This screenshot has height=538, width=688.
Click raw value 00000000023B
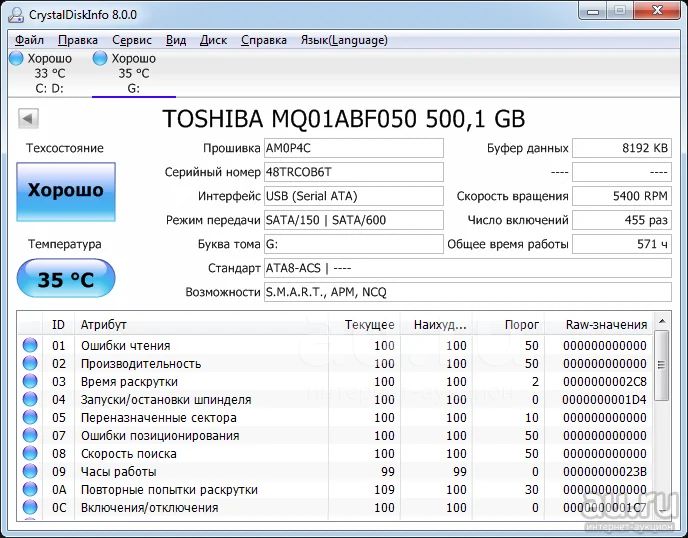click(605, 472)
